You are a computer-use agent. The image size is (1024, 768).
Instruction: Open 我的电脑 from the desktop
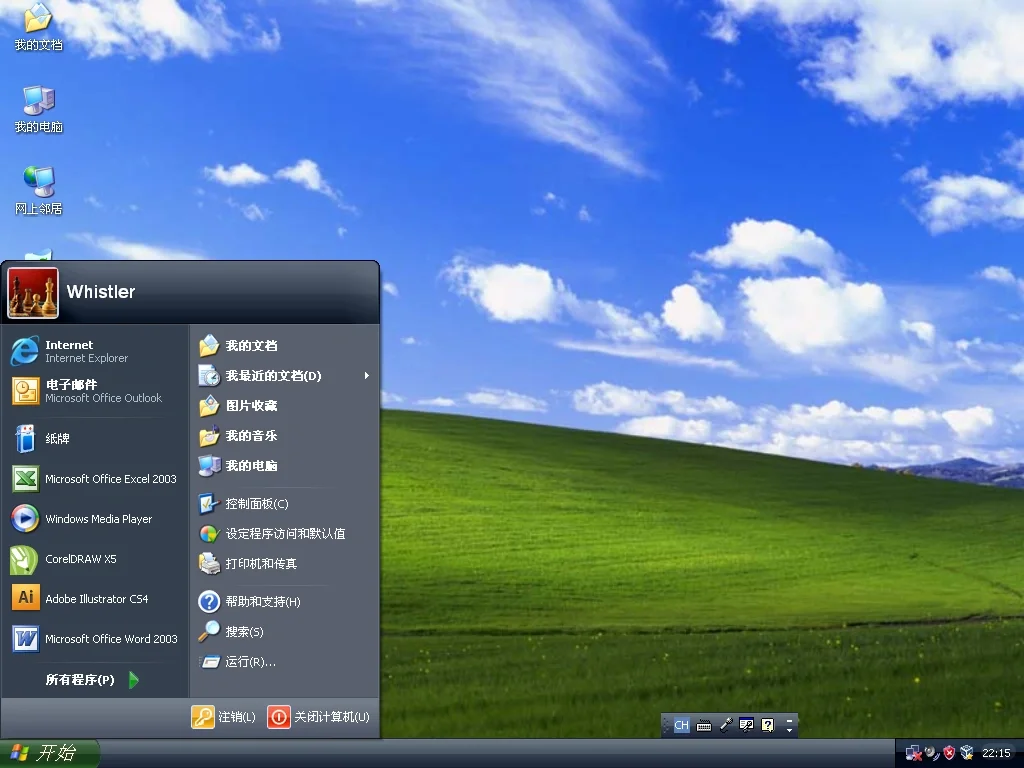[x=38, y=108]
